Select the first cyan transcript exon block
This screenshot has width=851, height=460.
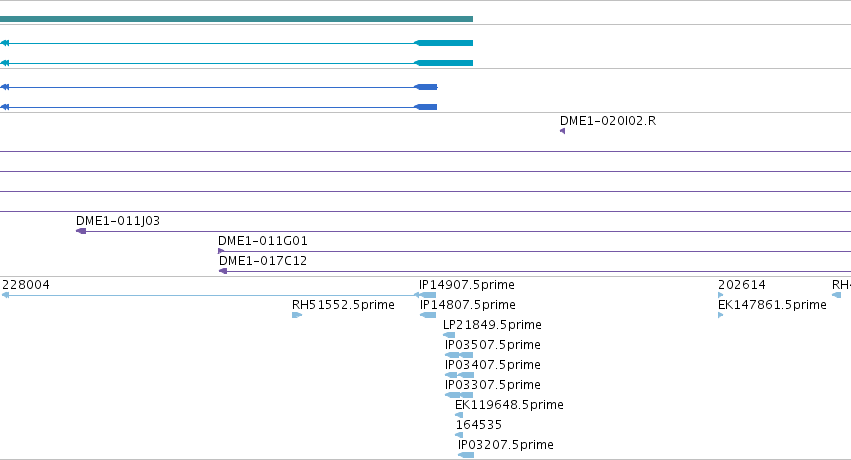tap(443, 43)
